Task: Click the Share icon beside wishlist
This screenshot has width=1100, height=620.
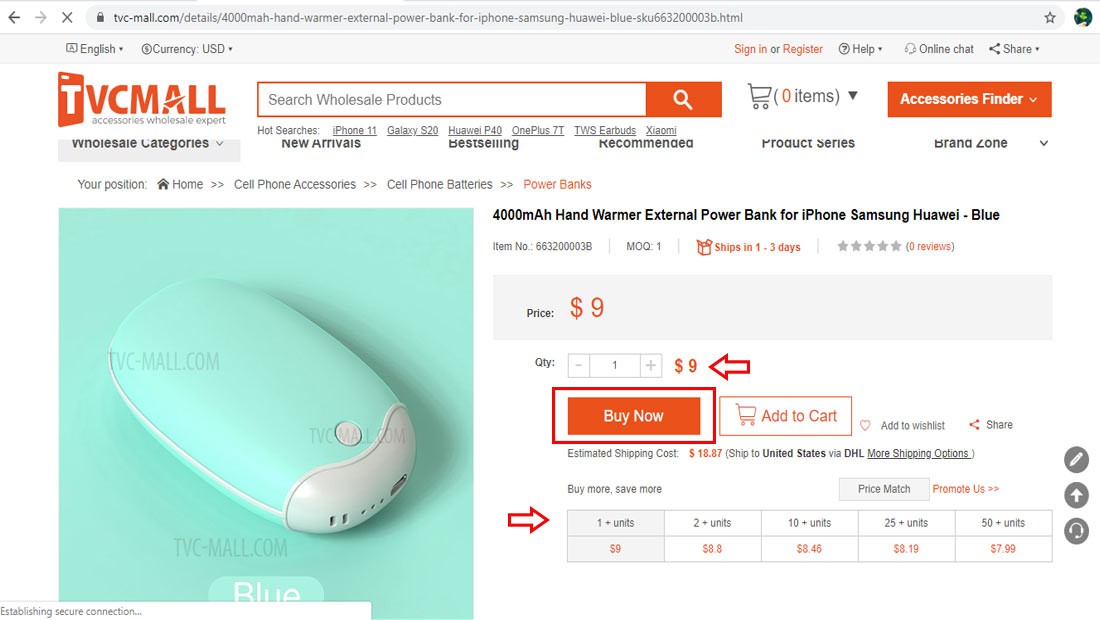Action: 975,425
